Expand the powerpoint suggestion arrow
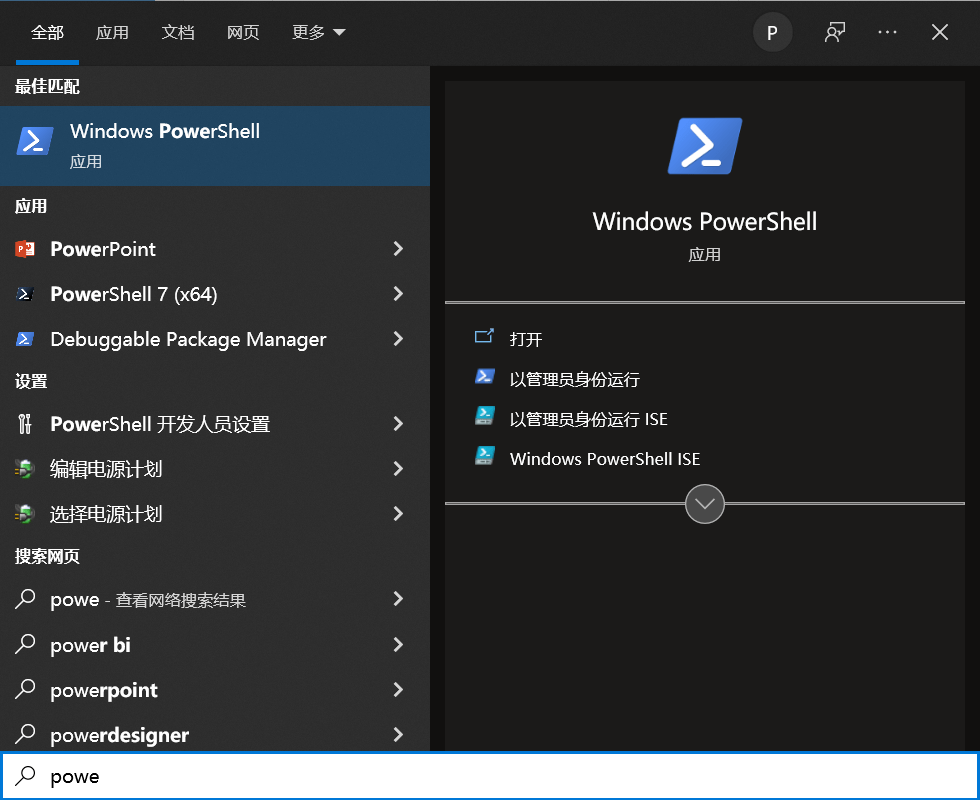The image size is (980, 800). [398, 689]
